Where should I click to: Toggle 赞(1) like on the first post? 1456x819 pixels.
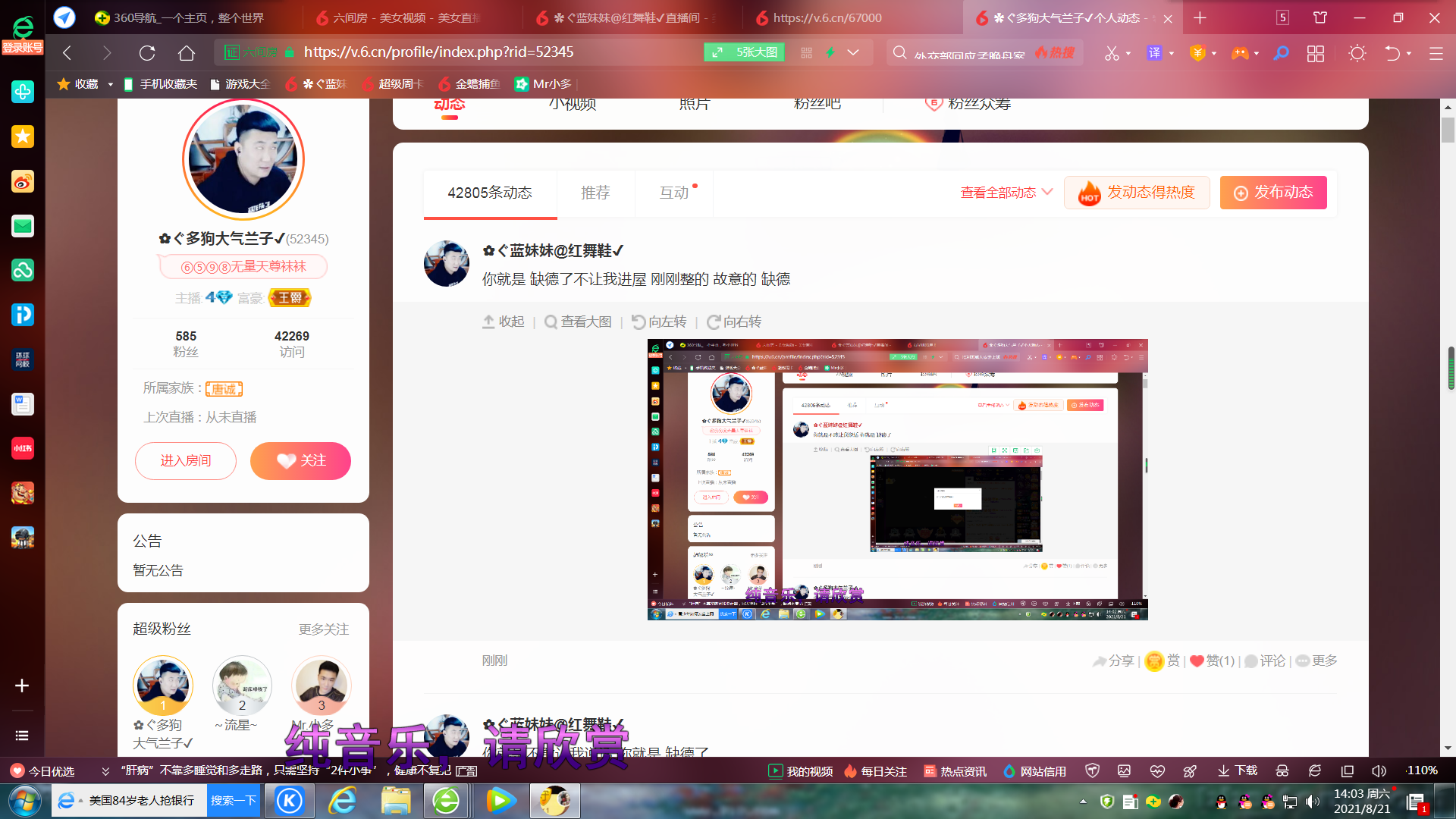tap(1212, 661)
